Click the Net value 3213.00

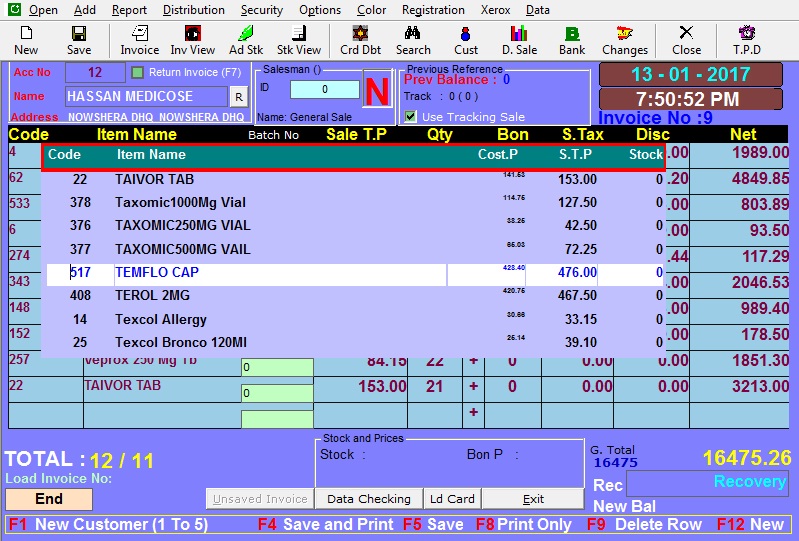[x=760, y=386]
